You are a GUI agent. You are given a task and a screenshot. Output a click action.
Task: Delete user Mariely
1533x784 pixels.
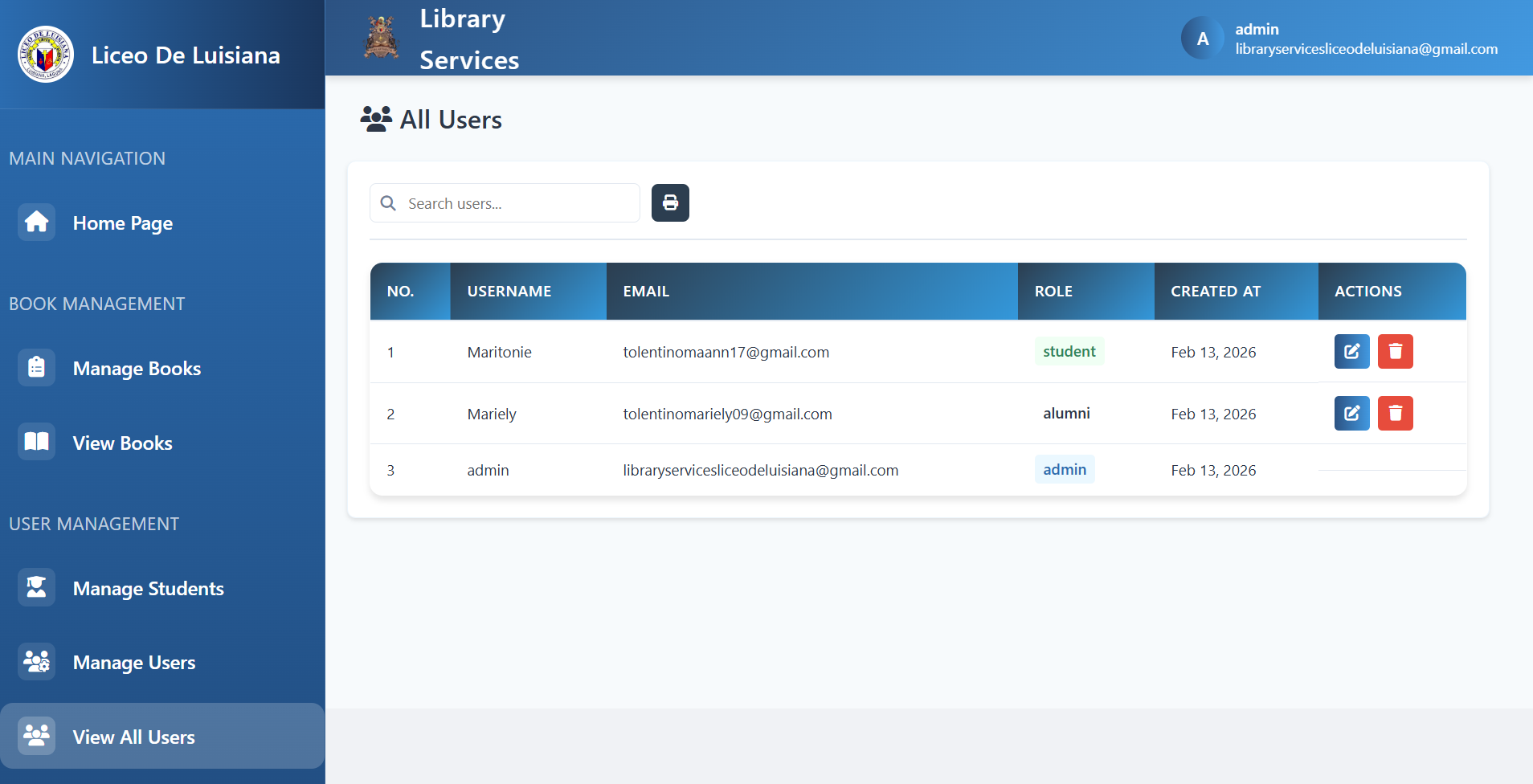(x=1396, y=413)
